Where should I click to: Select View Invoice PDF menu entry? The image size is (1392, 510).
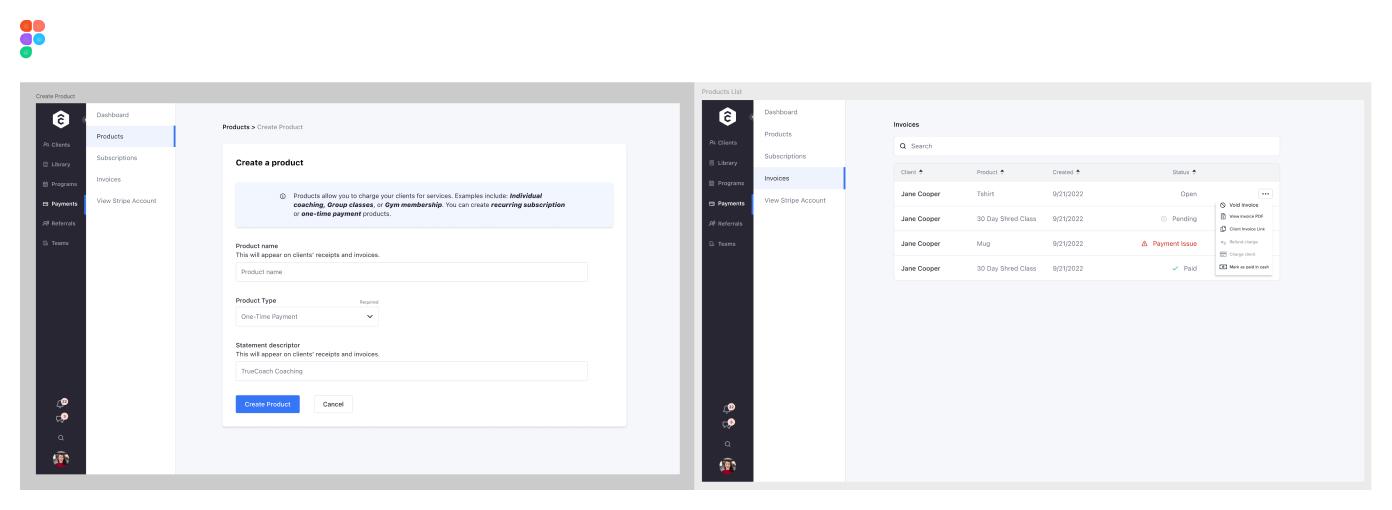point(1244,217)
